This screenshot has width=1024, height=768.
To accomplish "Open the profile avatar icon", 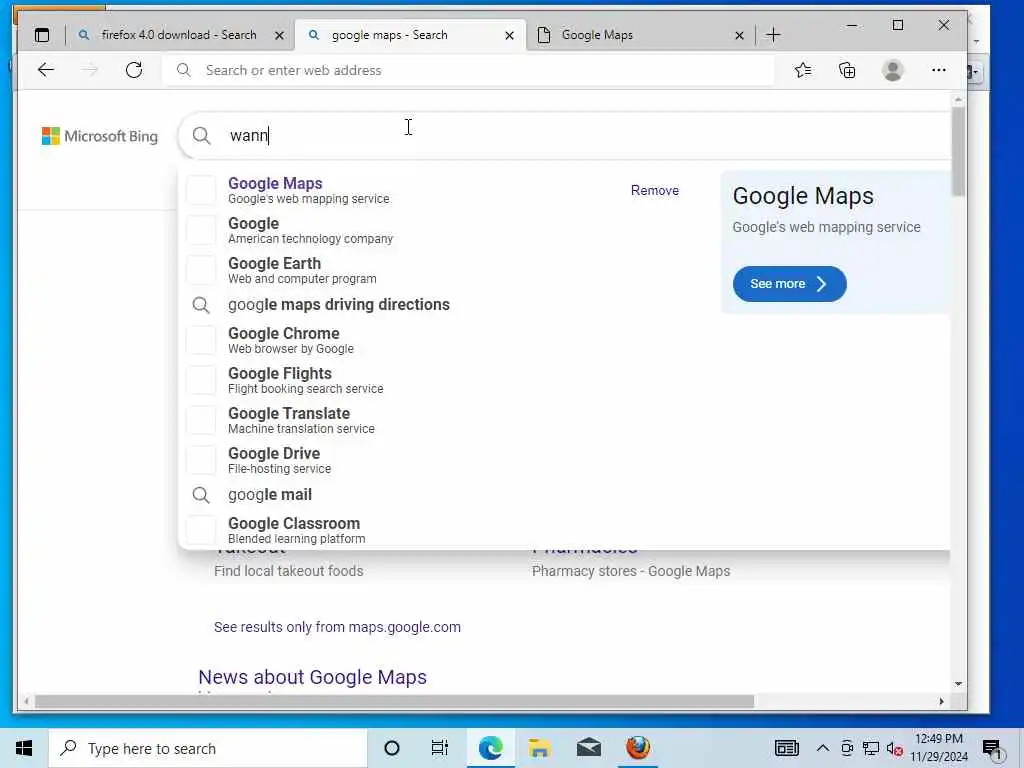I will coord(893,70).
